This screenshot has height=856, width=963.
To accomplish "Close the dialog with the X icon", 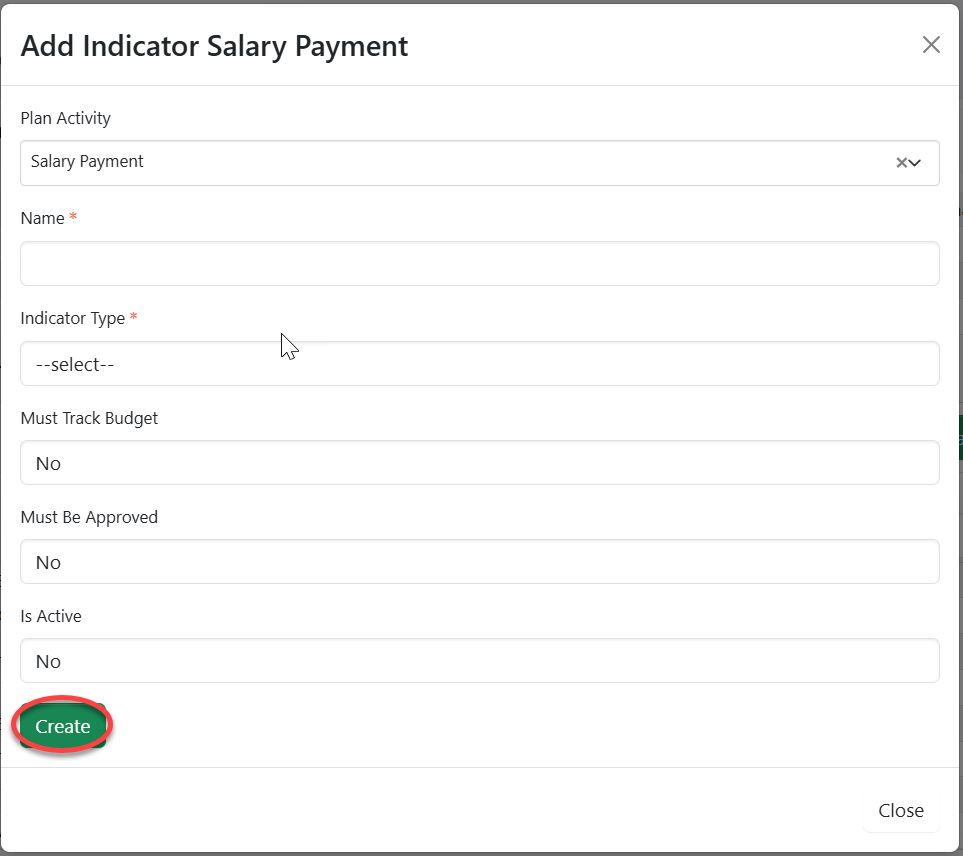I will pos(931,45).
